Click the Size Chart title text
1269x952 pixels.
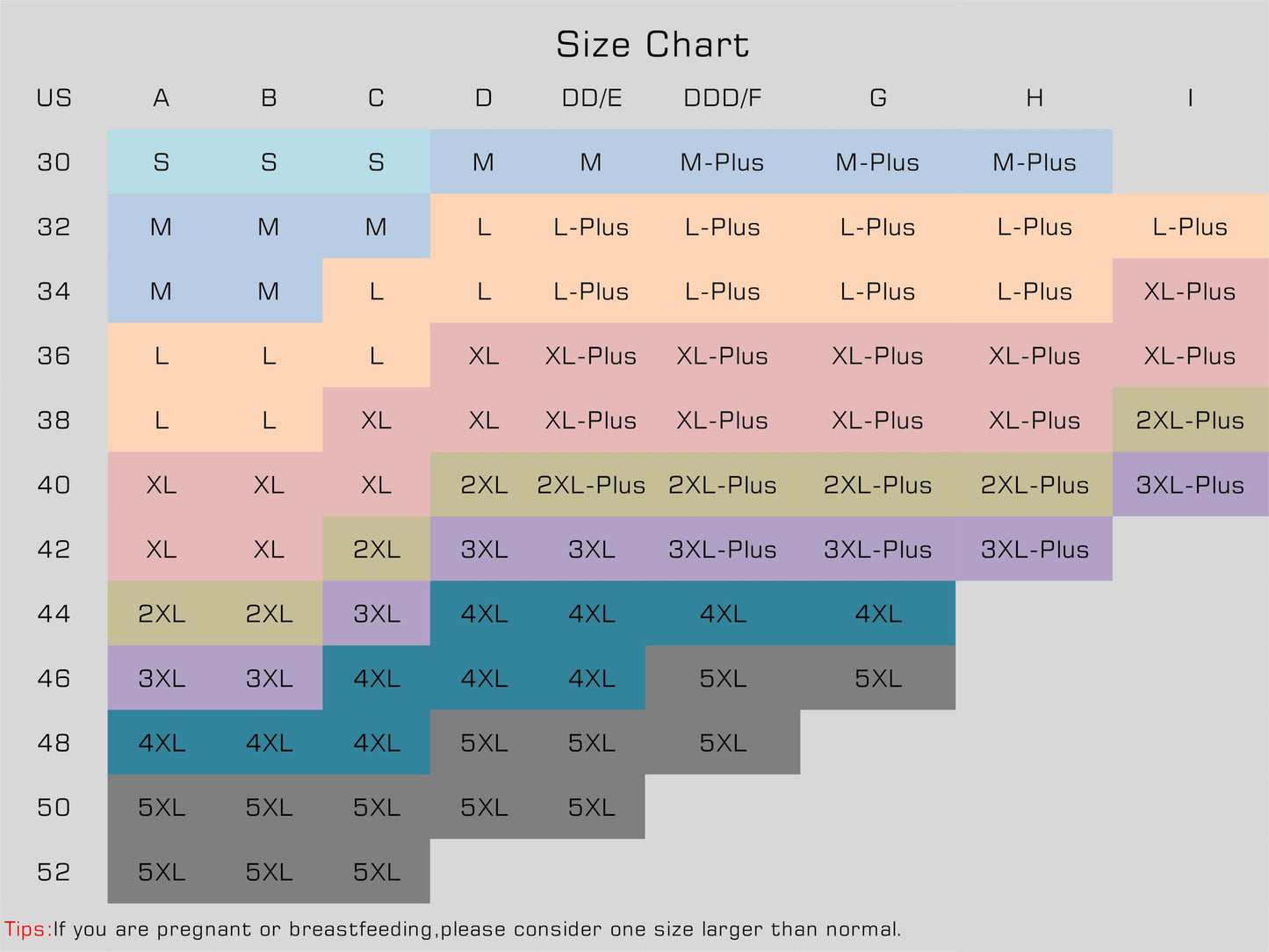(x=653, y=45)
